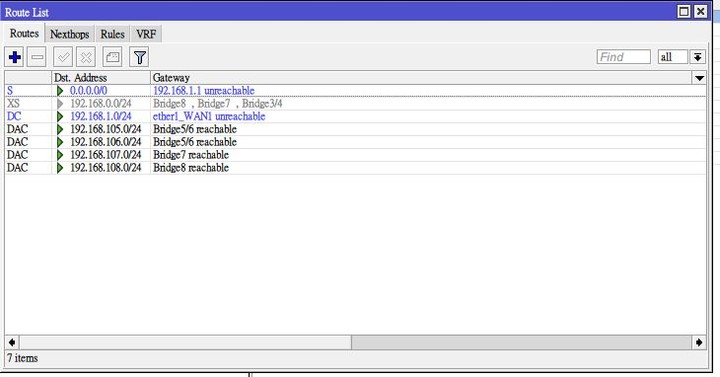Click gateway 'Bridge8 reachable'

pos(191,168)
